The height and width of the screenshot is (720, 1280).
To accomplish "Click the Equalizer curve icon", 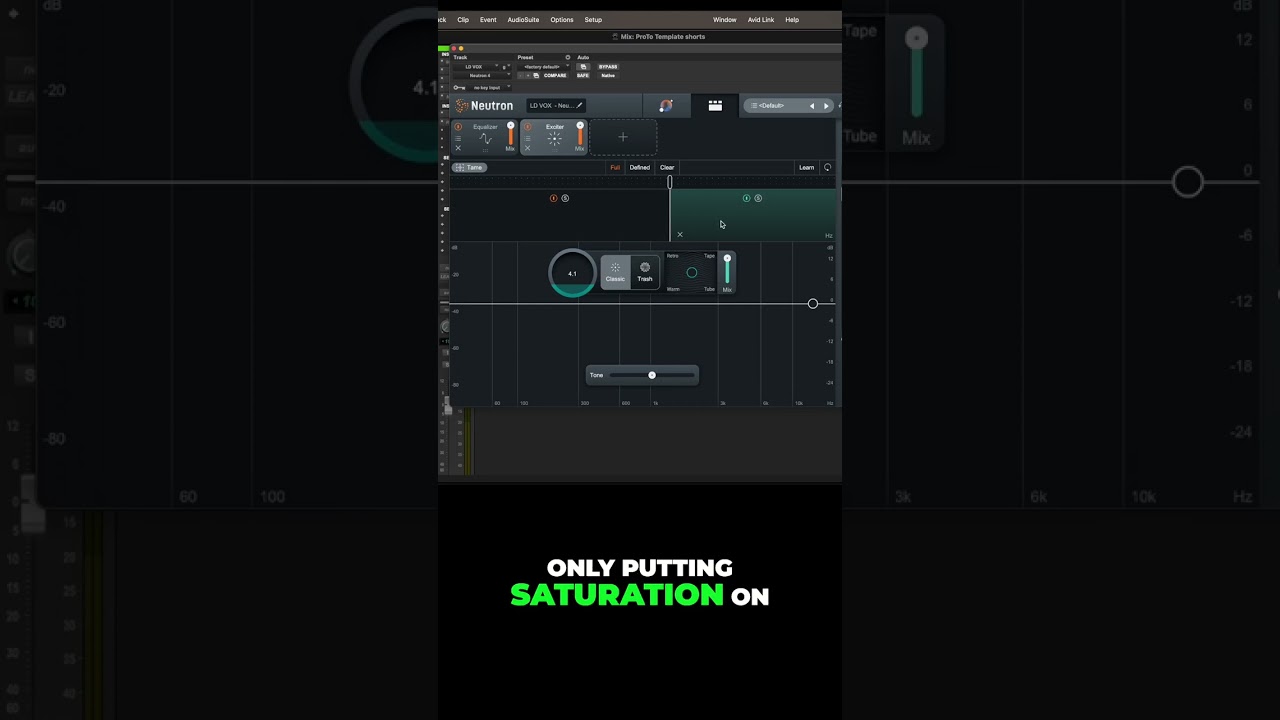I will point(485,140).
